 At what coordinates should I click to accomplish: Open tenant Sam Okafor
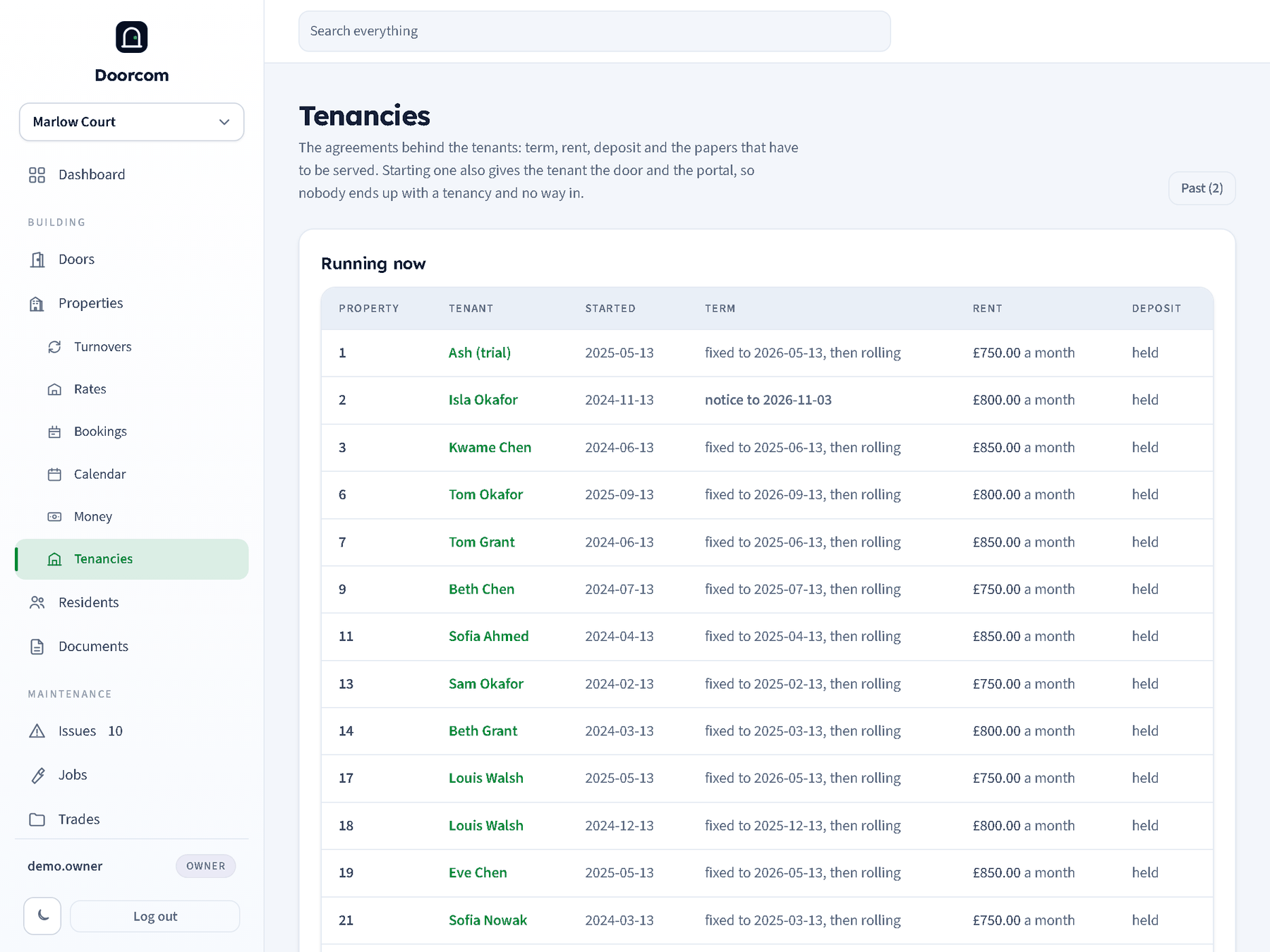pos(486,683)
